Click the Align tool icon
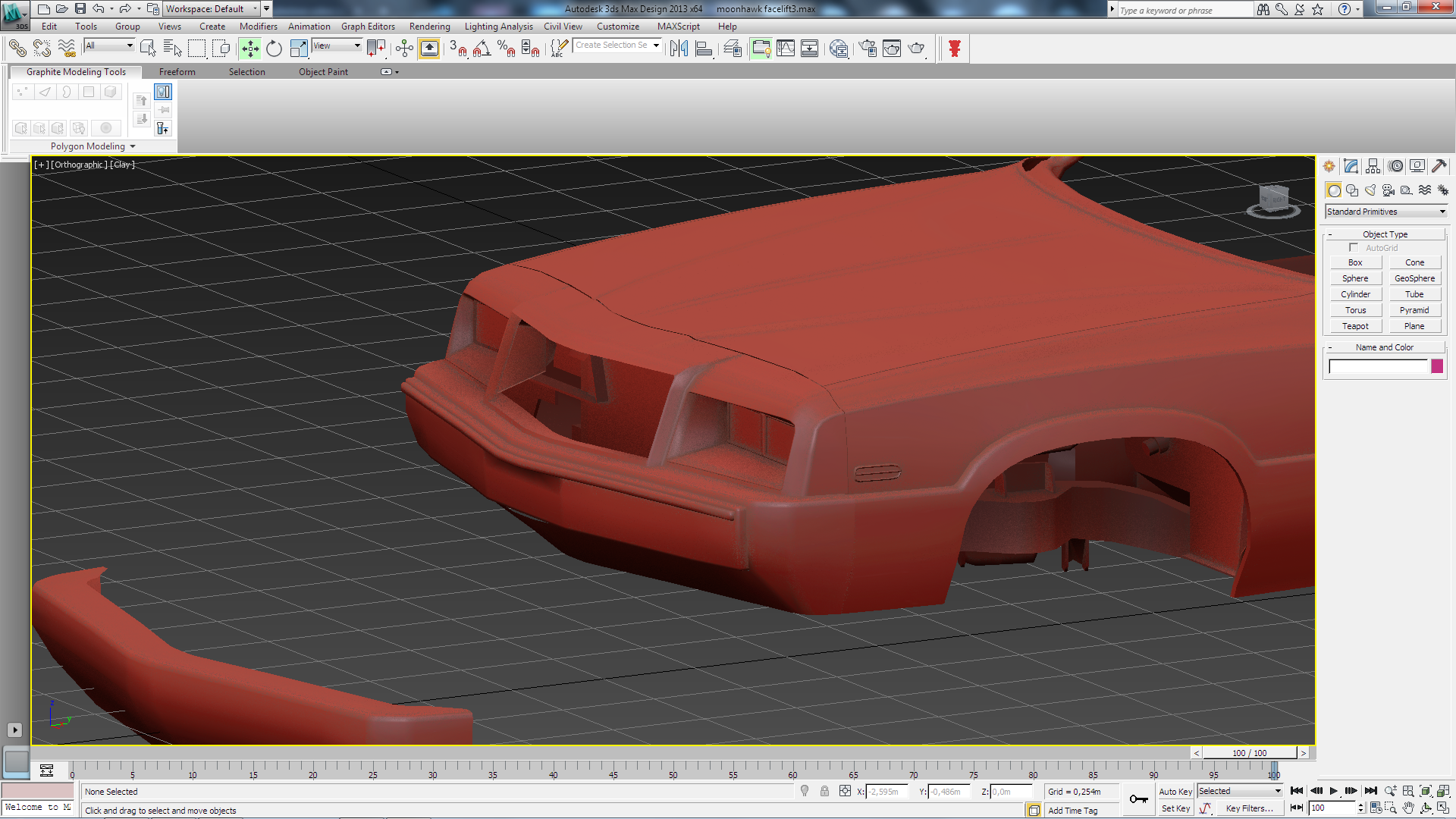1456x819 pixels. (704, 49)
